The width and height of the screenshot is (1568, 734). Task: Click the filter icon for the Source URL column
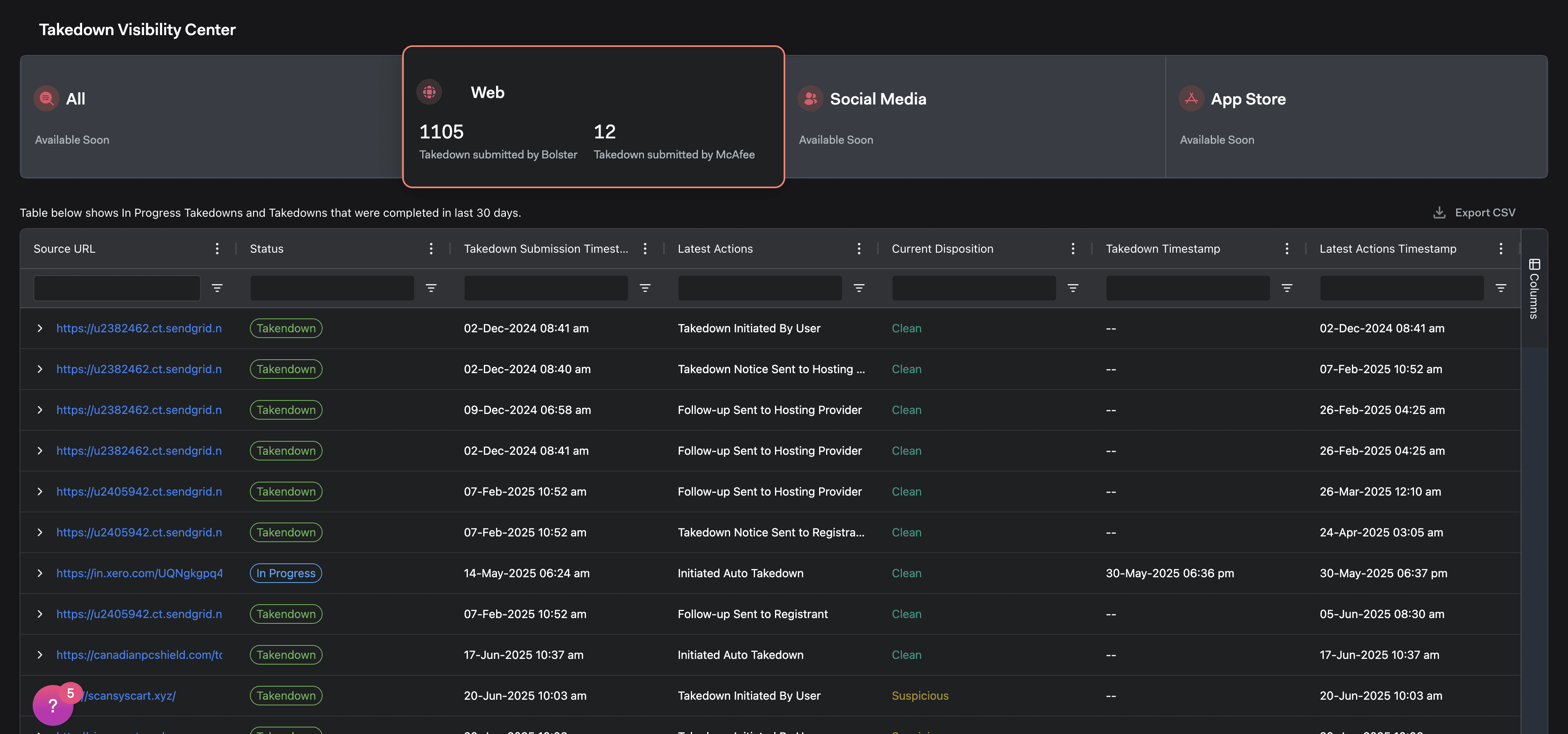pyautogui.click(x=217, y=288)
